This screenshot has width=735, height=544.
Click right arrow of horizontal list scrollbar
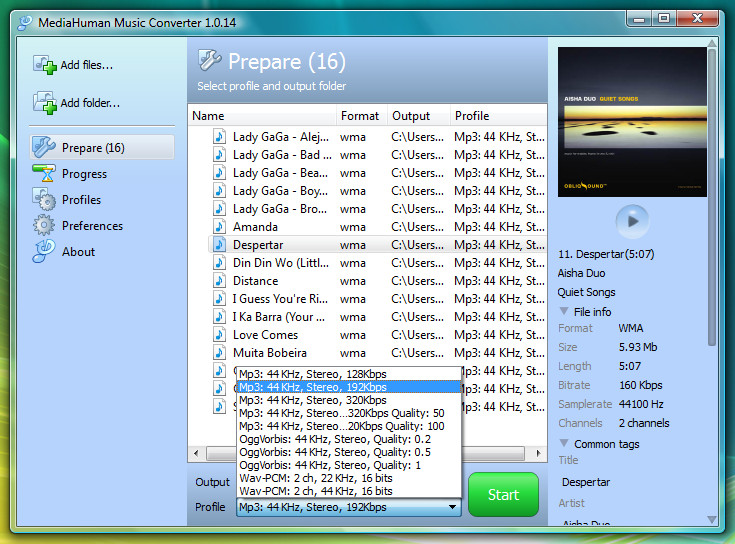(538, 453)
